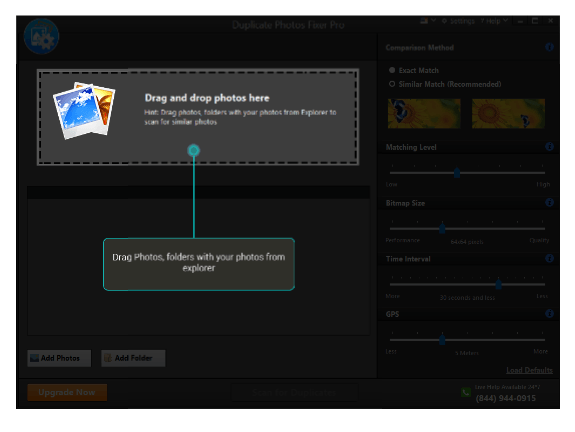The height and width of the screenshot is (432, 575).
Task: Click the sunflower sample with butterfly at bottom right
Action: click(x=508, y=113)
